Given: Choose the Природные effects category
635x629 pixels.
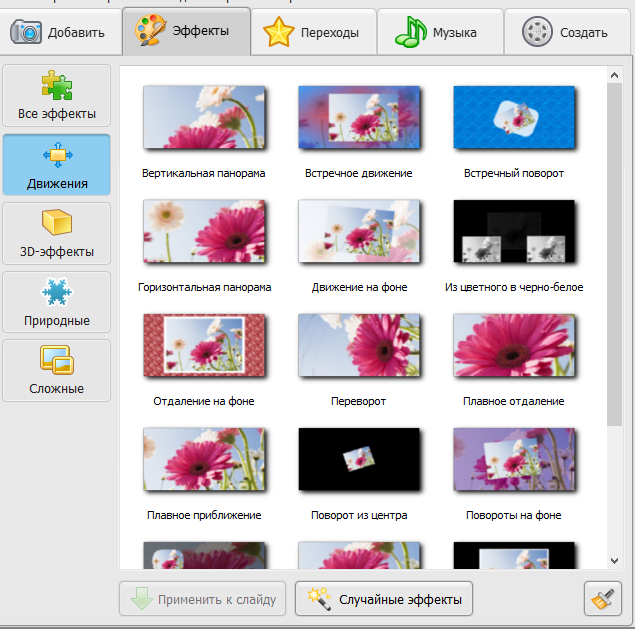Looking at the screenshot, I should point(57,302).
